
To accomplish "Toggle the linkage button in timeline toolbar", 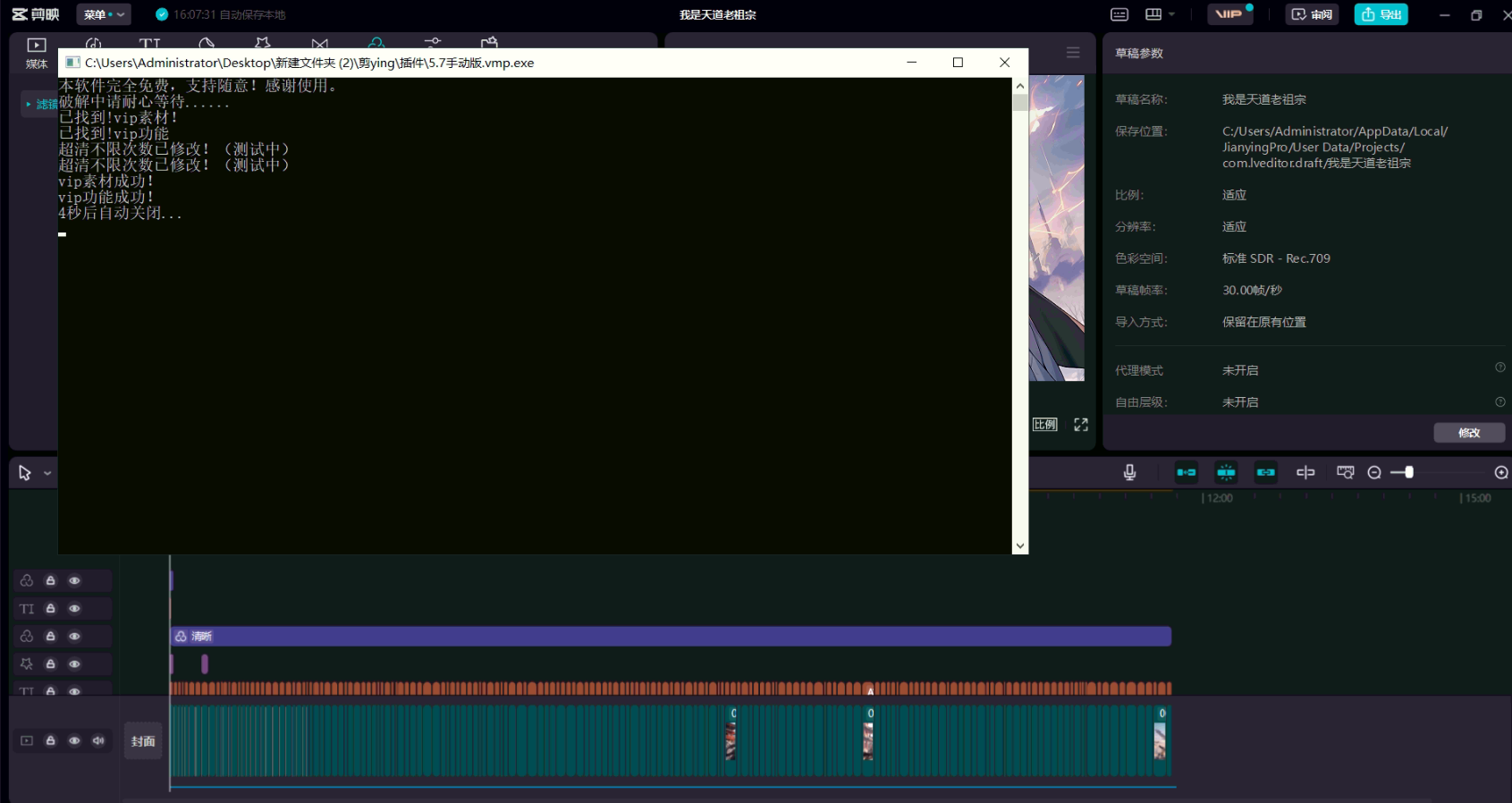I will [1265, 472].
